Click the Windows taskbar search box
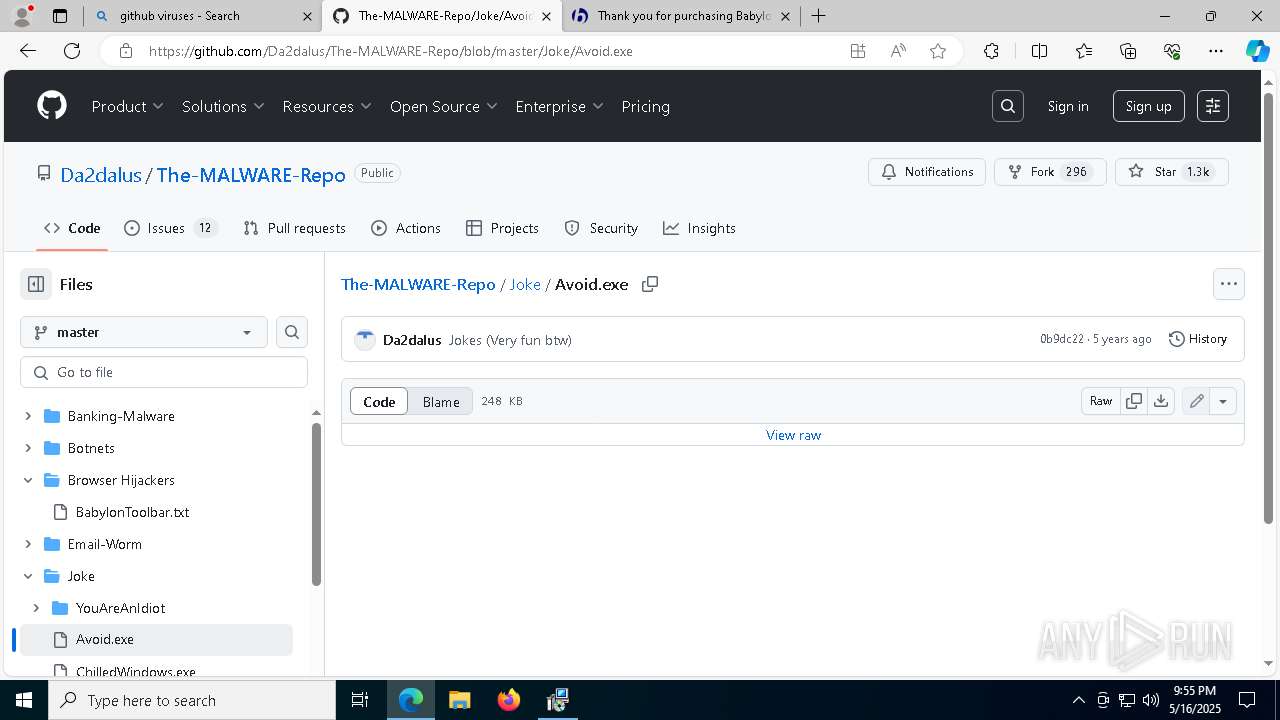Screen dimensions: 1280x720 [x=192, y=700]
